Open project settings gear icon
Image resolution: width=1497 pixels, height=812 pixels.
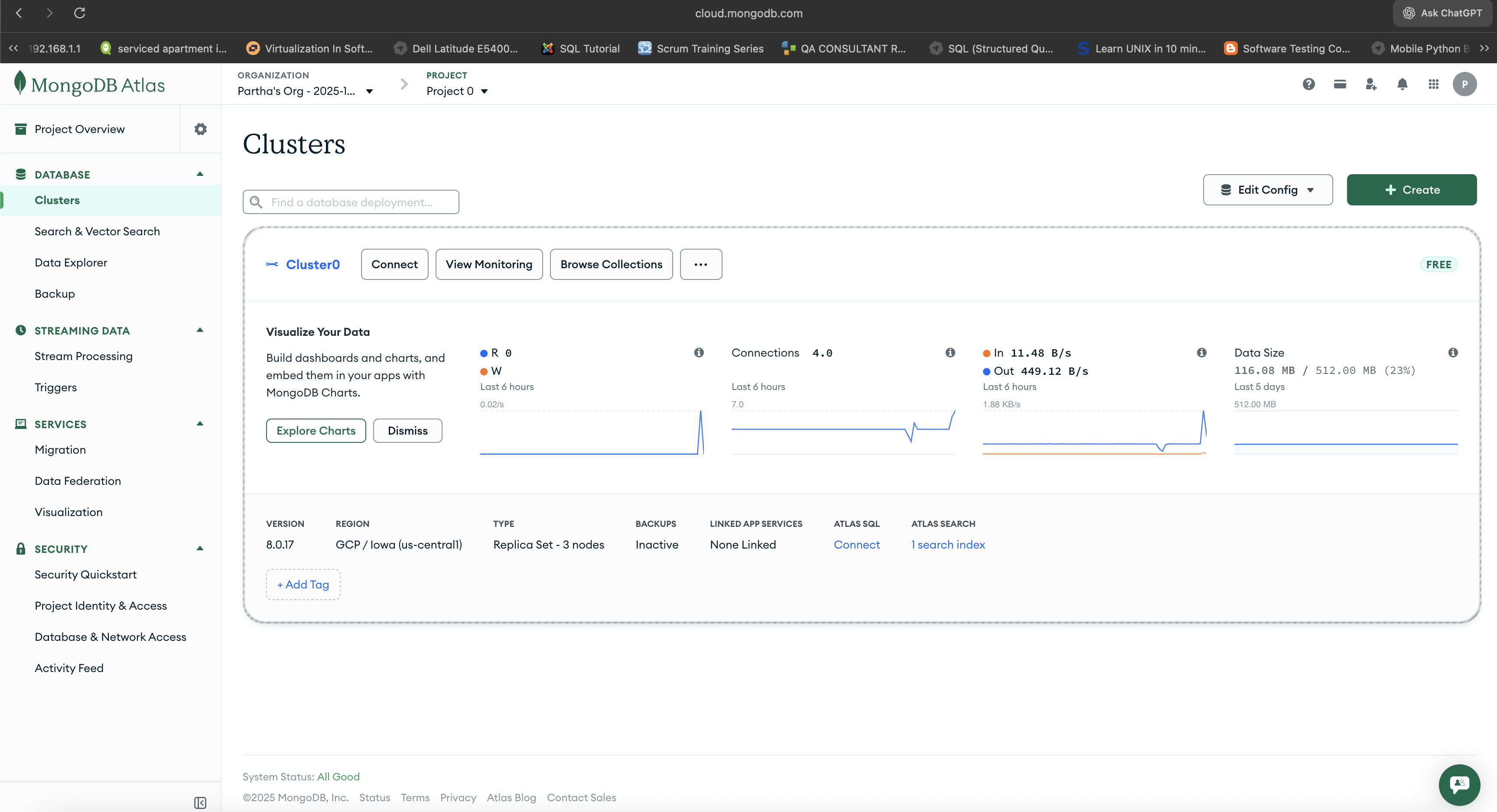201,129
